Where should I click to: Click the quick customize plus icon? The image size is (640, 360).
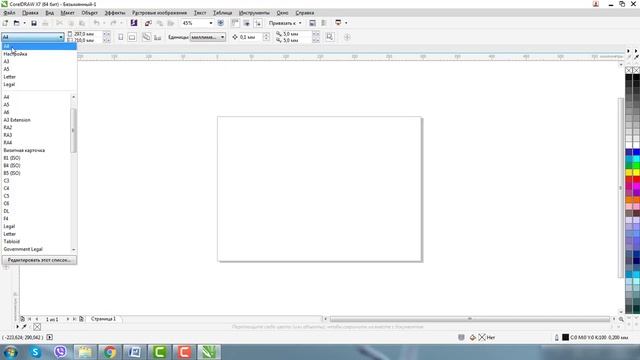pyautogui.click(x=347, y=37)
